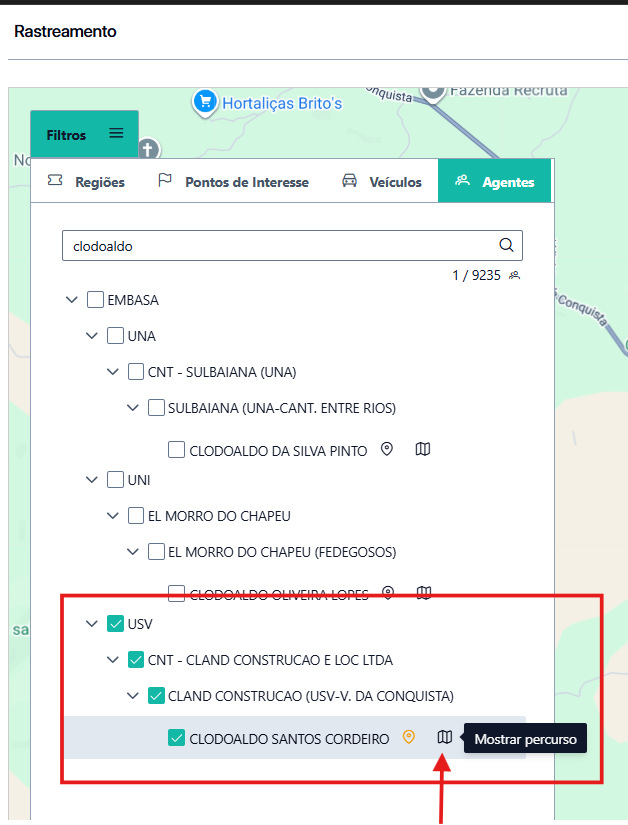This screenshot has height=825, width=628.
Task: Click the search magnifier icon
Action: [x=506, y=245]
